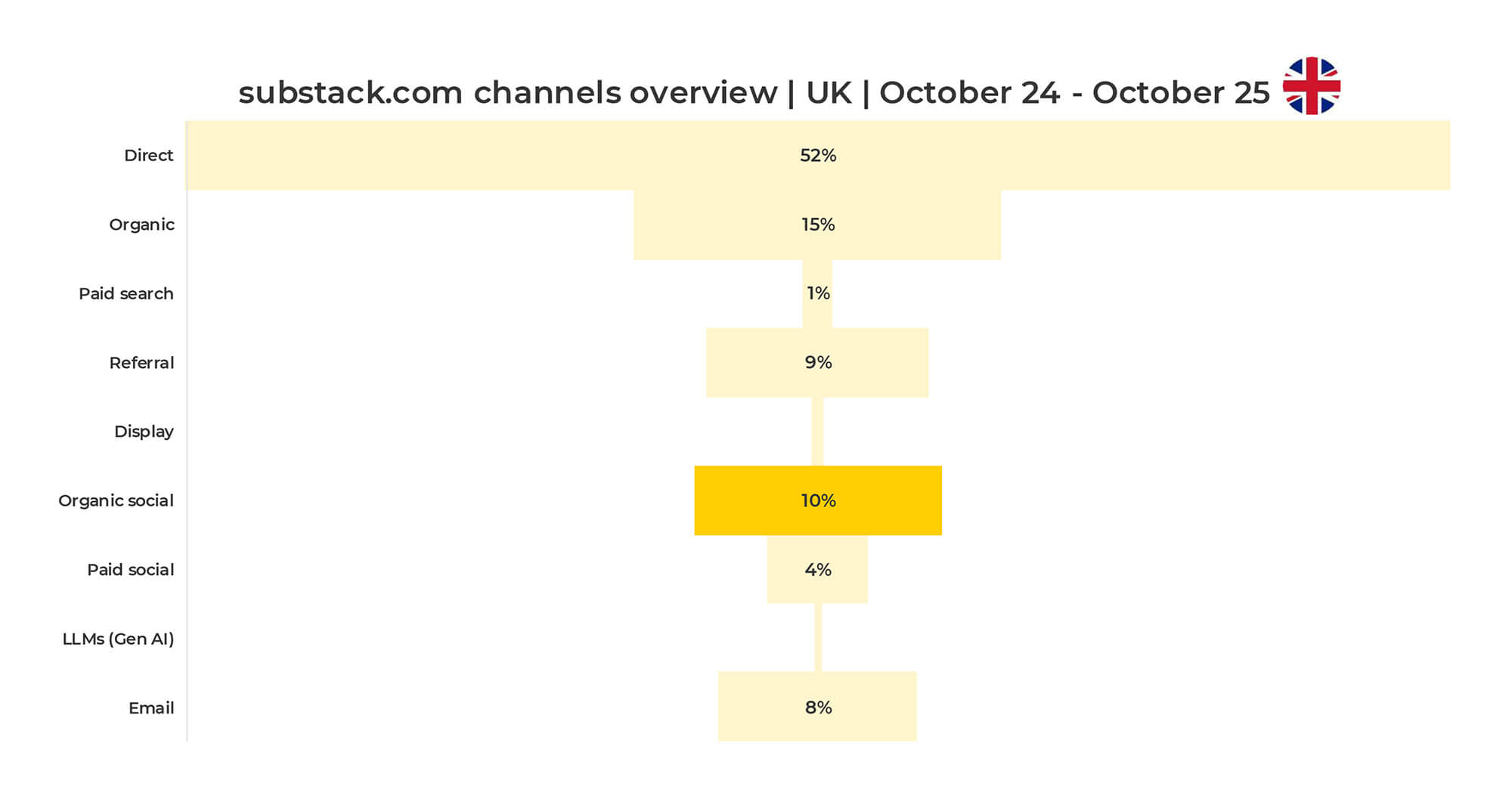This screenshot has width=1512, height=811.
Task: Select the Organic social axis label
Action: coord(116,501)
